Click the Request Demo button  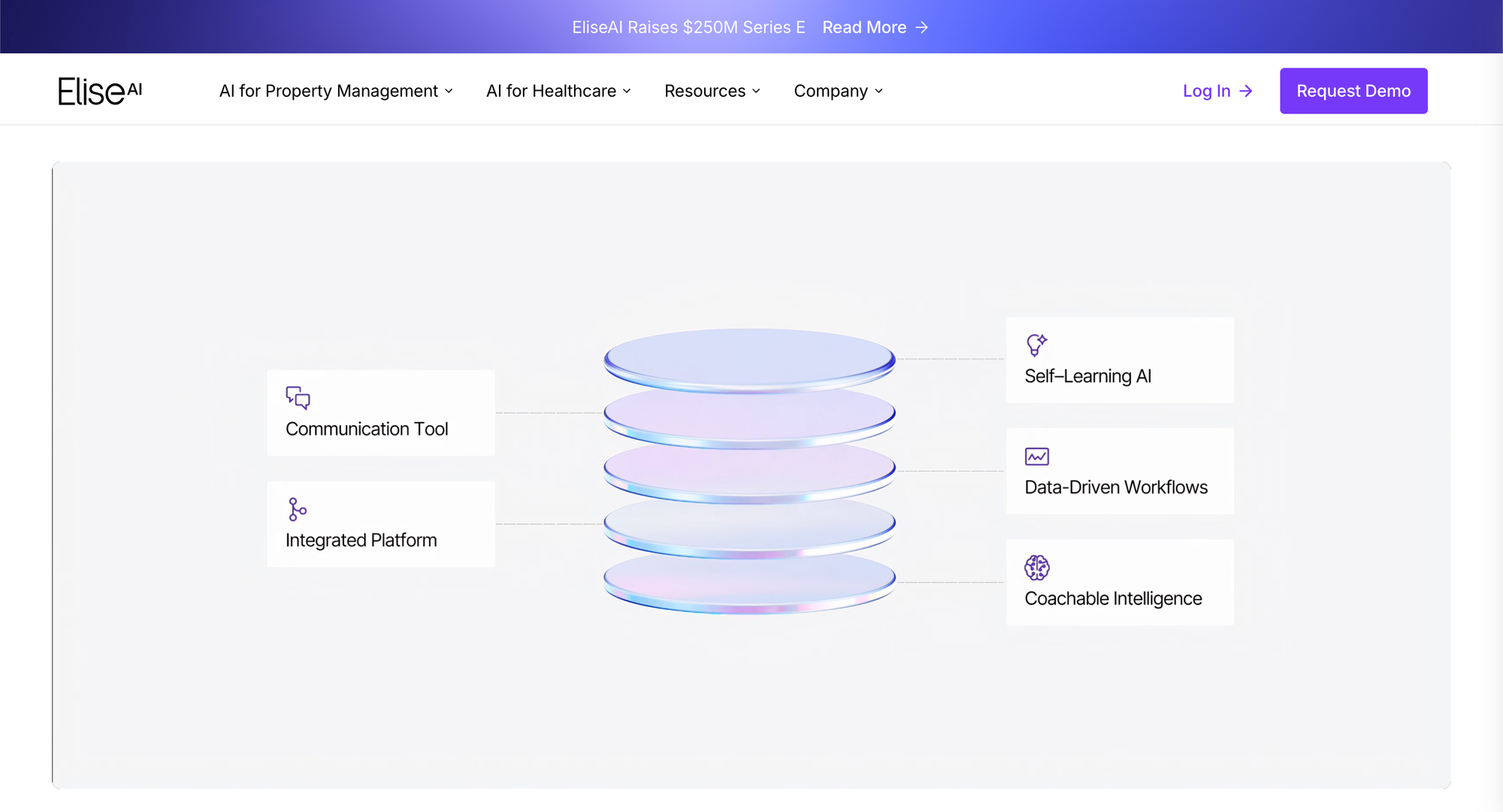[1353, 91]
